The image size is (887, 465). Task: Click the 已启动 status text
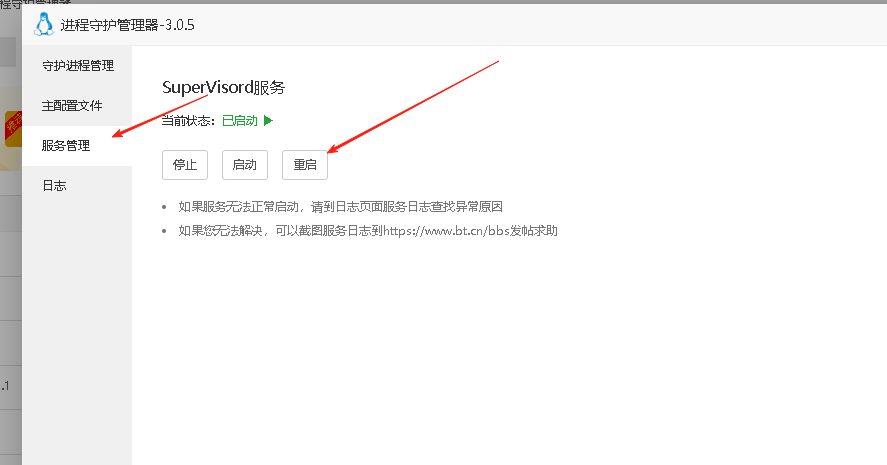240,120
